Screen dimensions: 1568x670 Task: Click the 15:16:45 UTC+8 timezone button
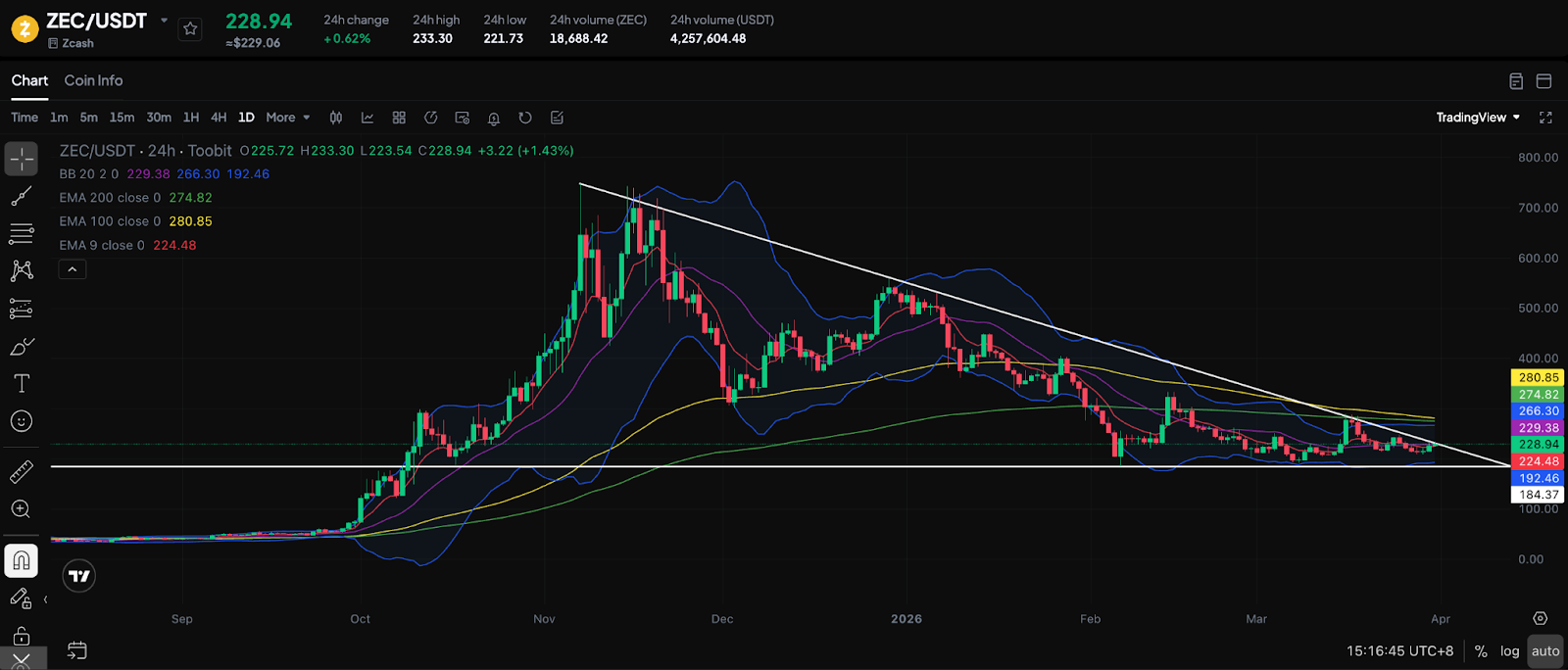1399,651
